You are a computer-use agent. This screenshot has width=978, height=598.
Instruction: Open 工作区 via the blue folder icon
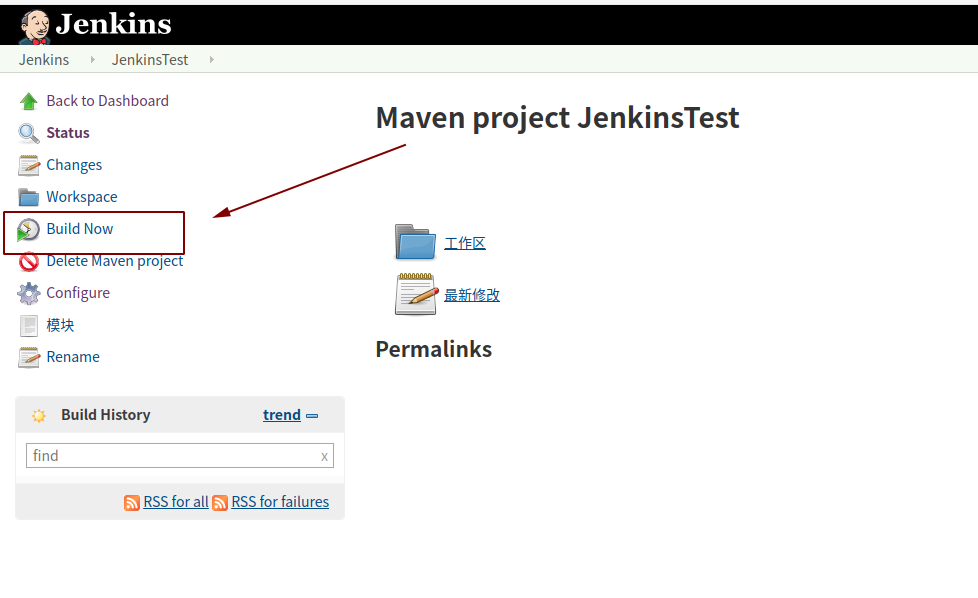(x=415, y=242)
